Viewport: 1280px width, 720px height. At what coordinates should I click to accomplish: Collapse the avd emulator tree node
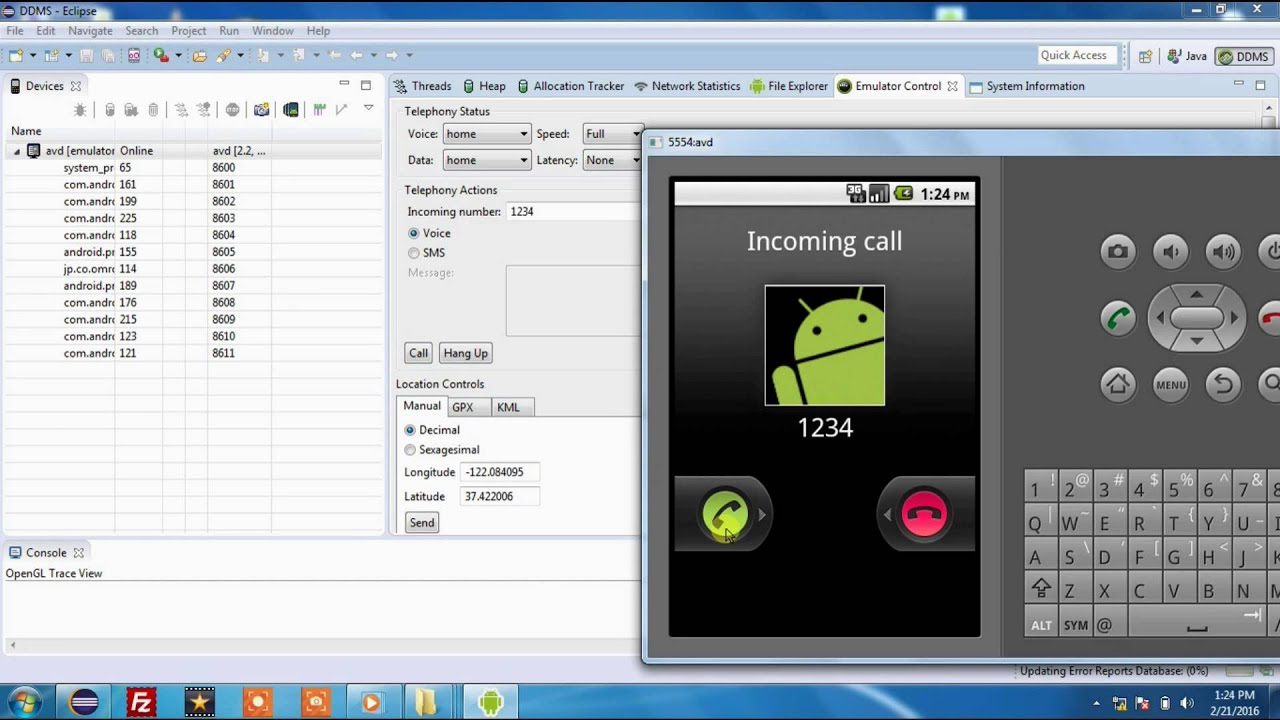click(17, 151)
